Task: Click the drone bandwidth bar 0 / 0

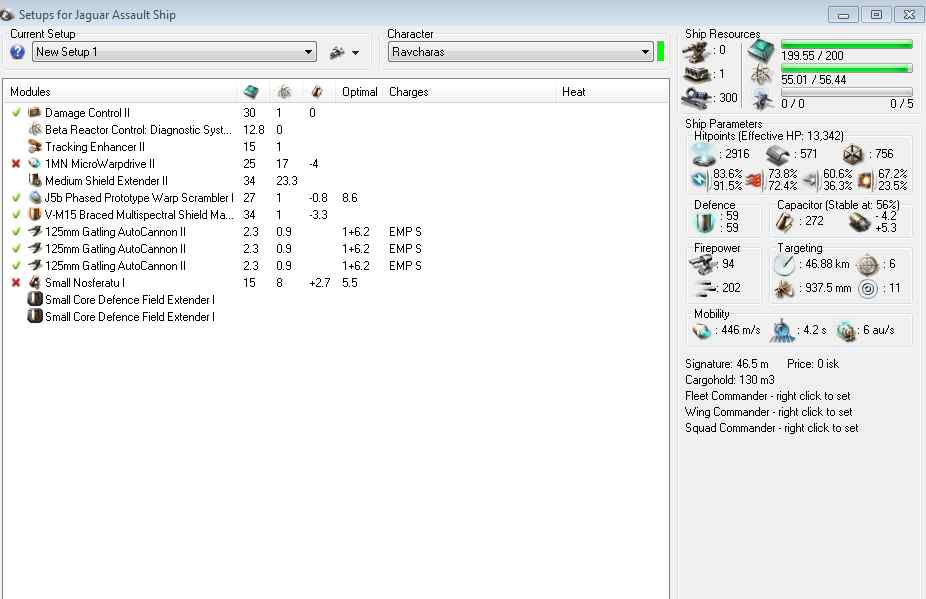Action: [x=846, y=92]
